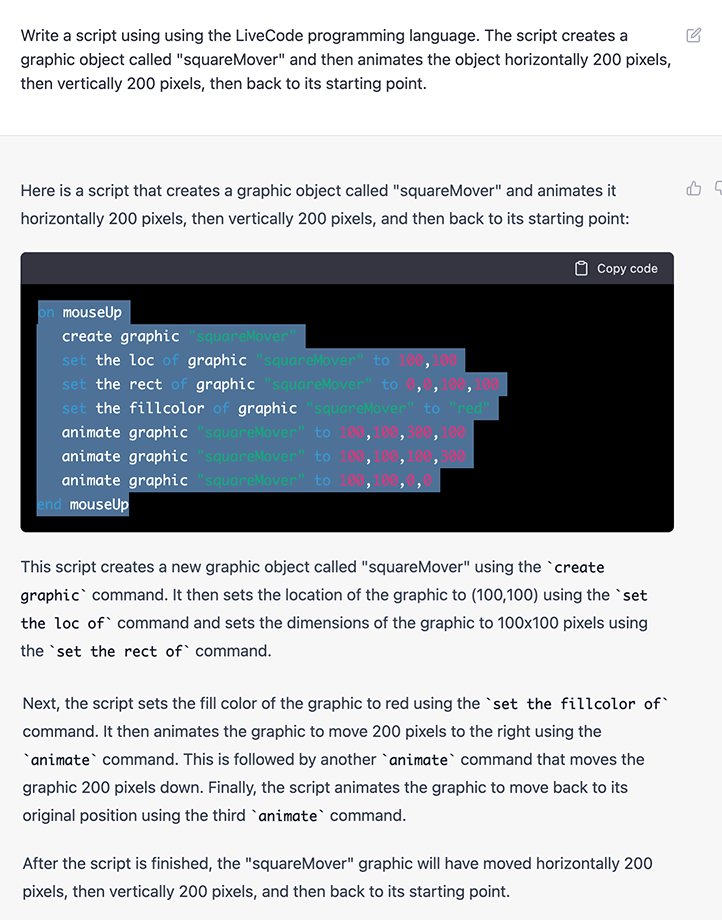Click the "end mouseUp" code line
722x920 pixels.
coord(84,505)
